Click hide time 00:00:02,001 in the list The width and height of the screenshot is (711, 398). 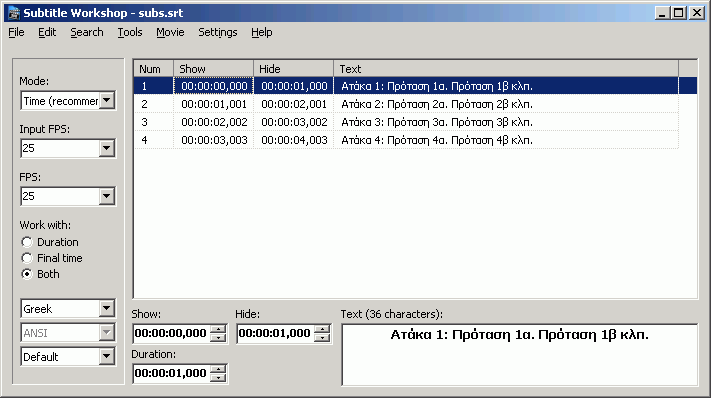pos(294,104)
